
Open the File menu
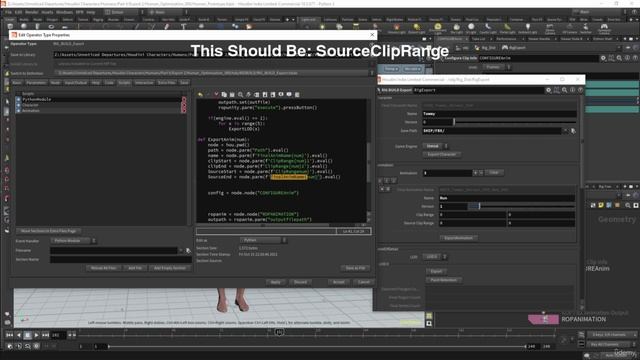(x=8, y=12)
